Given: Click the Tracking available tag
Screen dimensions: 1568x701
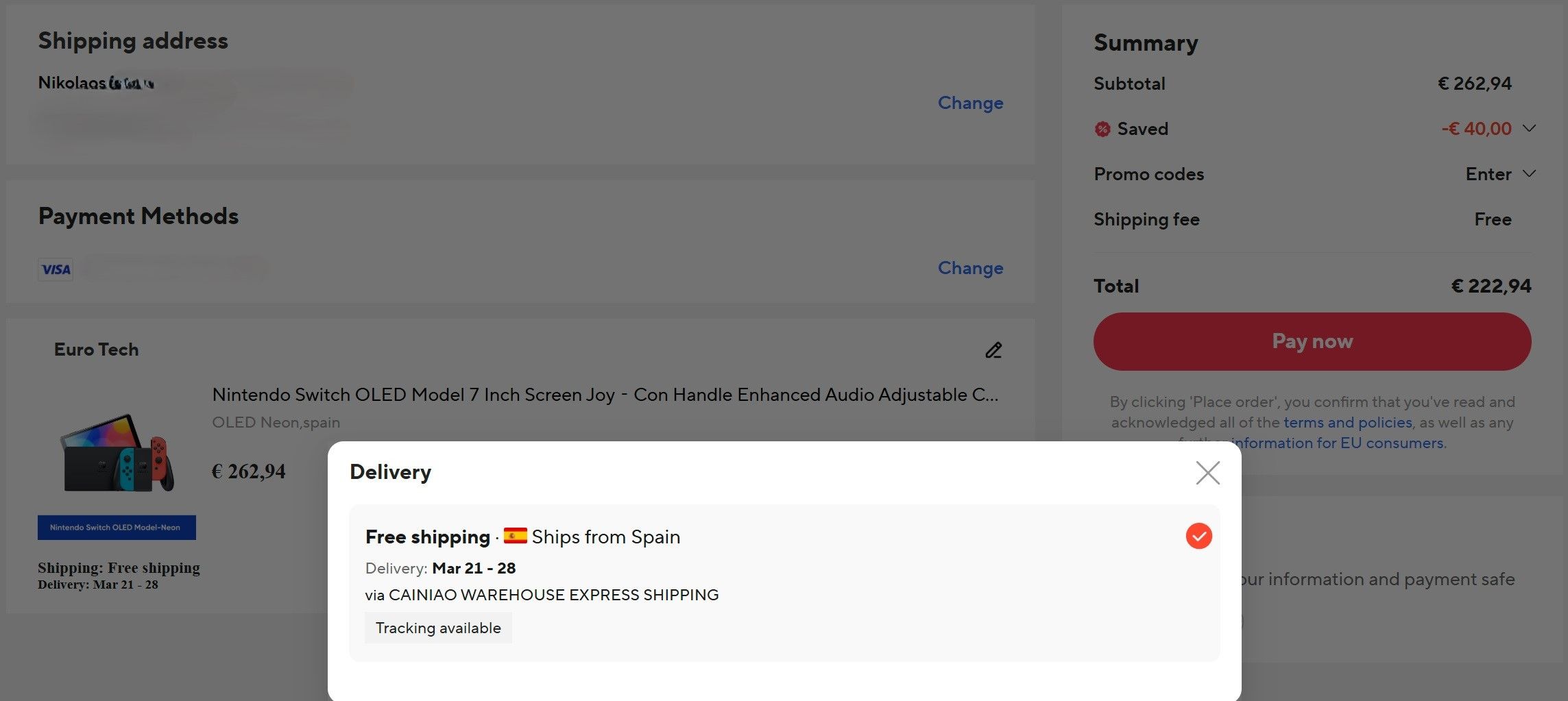Looking at the screenshot, I should coord(438,628).
